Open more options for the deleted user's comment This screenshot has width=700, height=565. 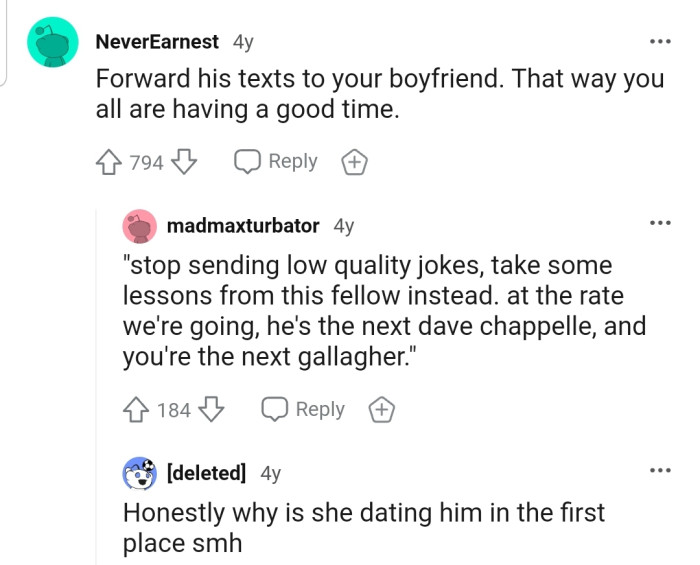(x=658, y=470)
